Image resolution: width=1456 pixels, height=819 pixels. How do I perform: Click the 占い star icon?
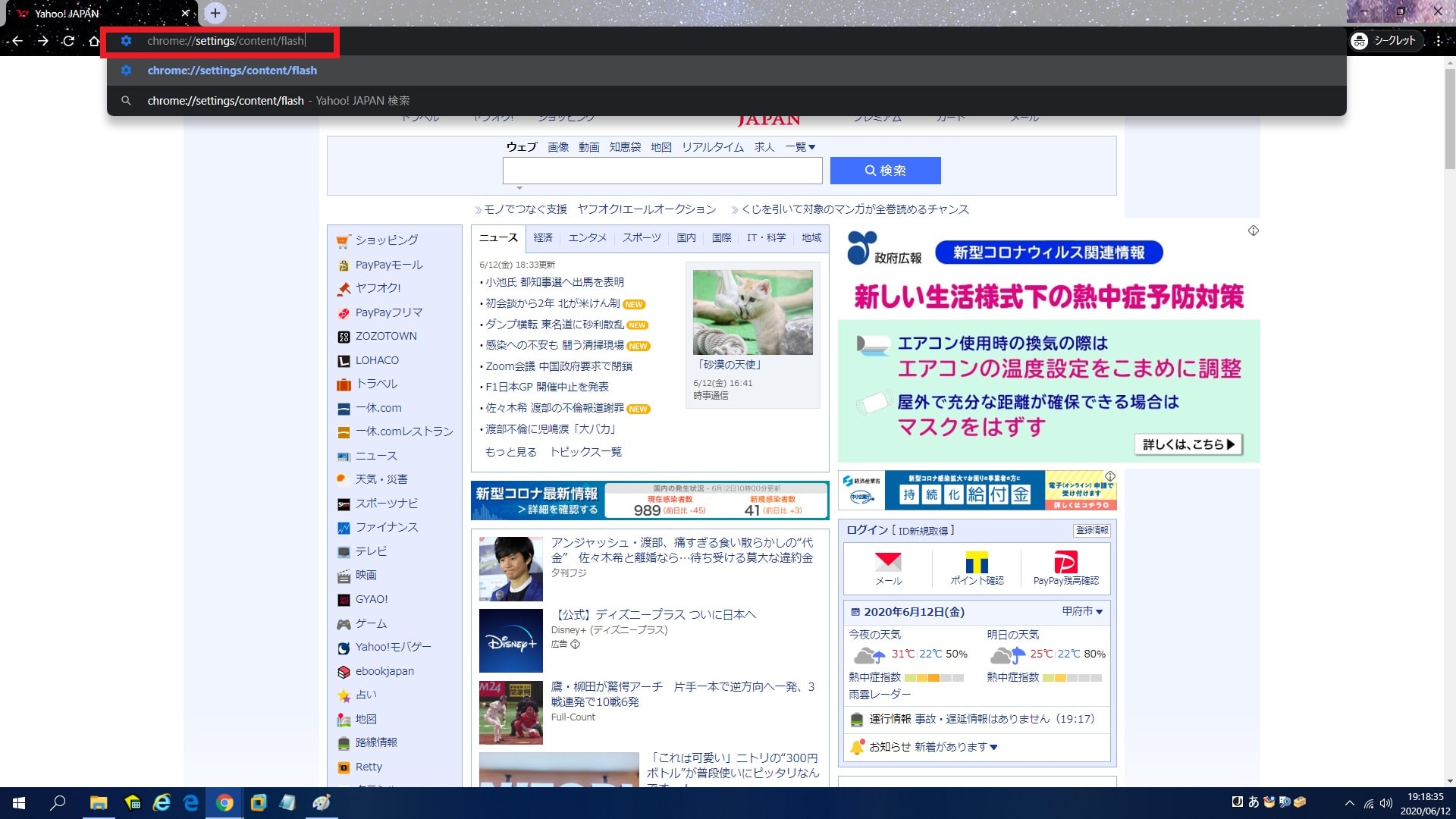click(x=344, y=695)
